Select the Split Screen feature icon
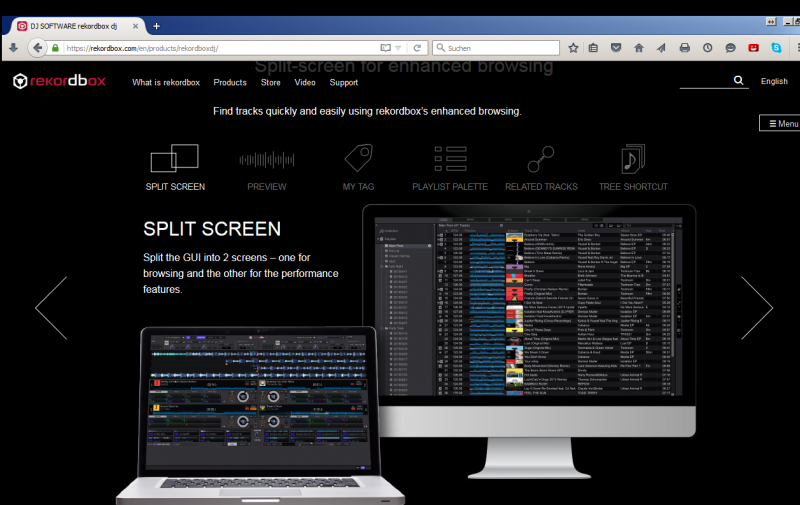 (x=174, y=158)
